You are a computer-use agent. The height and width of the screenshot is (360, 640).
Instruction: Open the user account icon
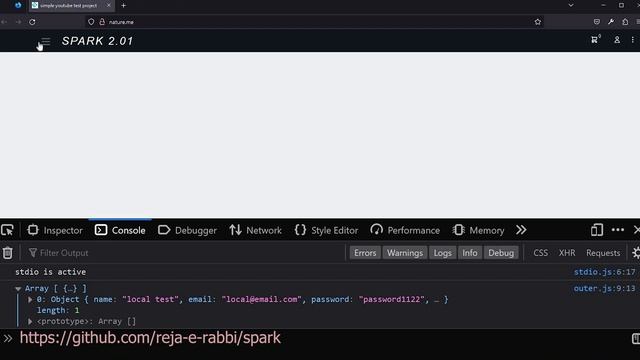coord(617,40)
